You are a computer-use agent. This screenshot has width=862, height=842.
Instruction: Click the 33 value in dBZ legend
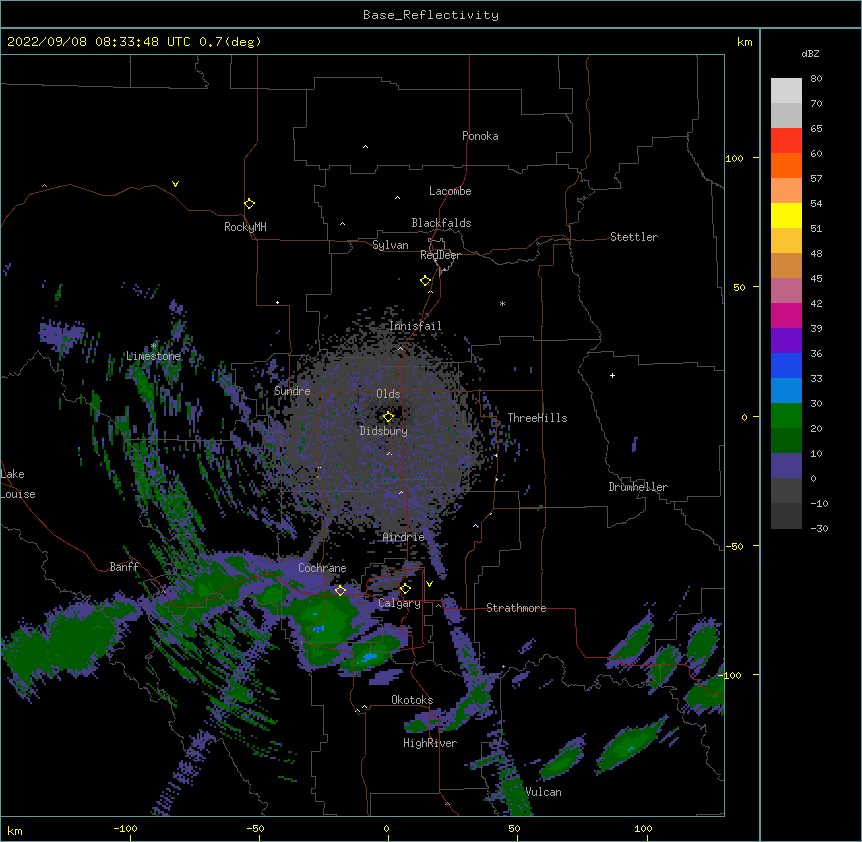click(816, 379)
